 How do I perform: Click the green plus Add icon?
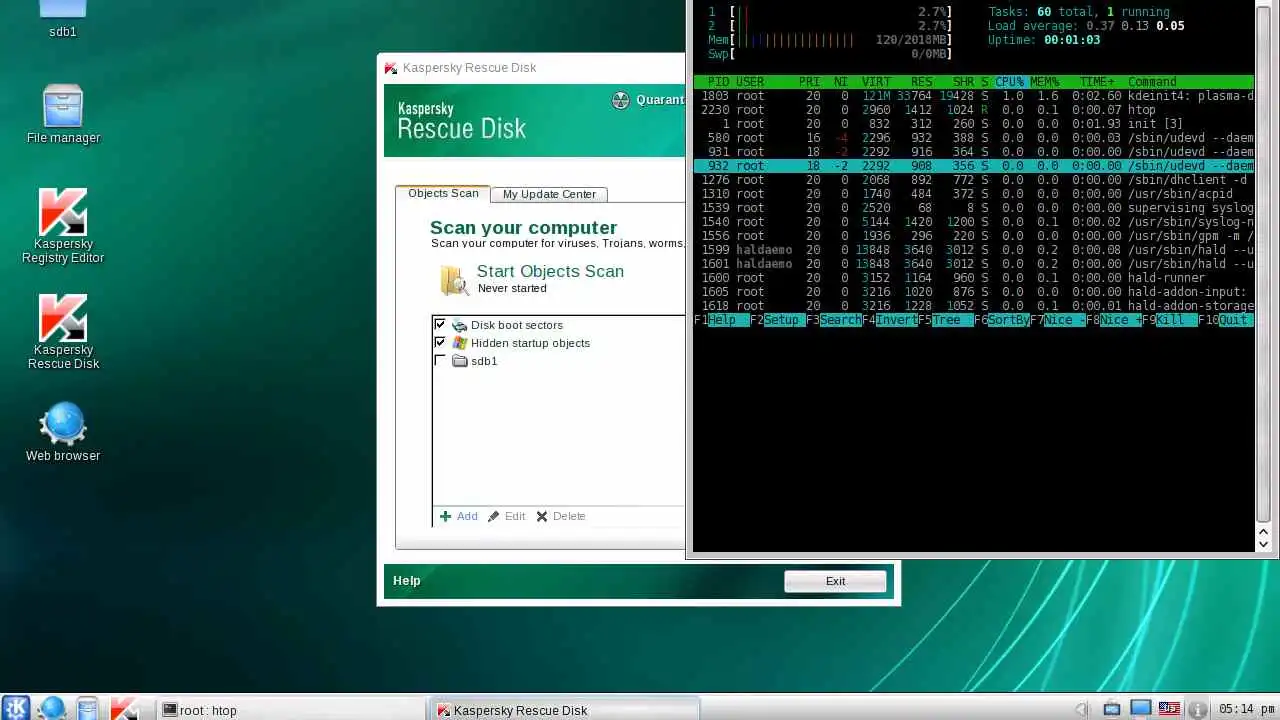(x=446, y=516)
